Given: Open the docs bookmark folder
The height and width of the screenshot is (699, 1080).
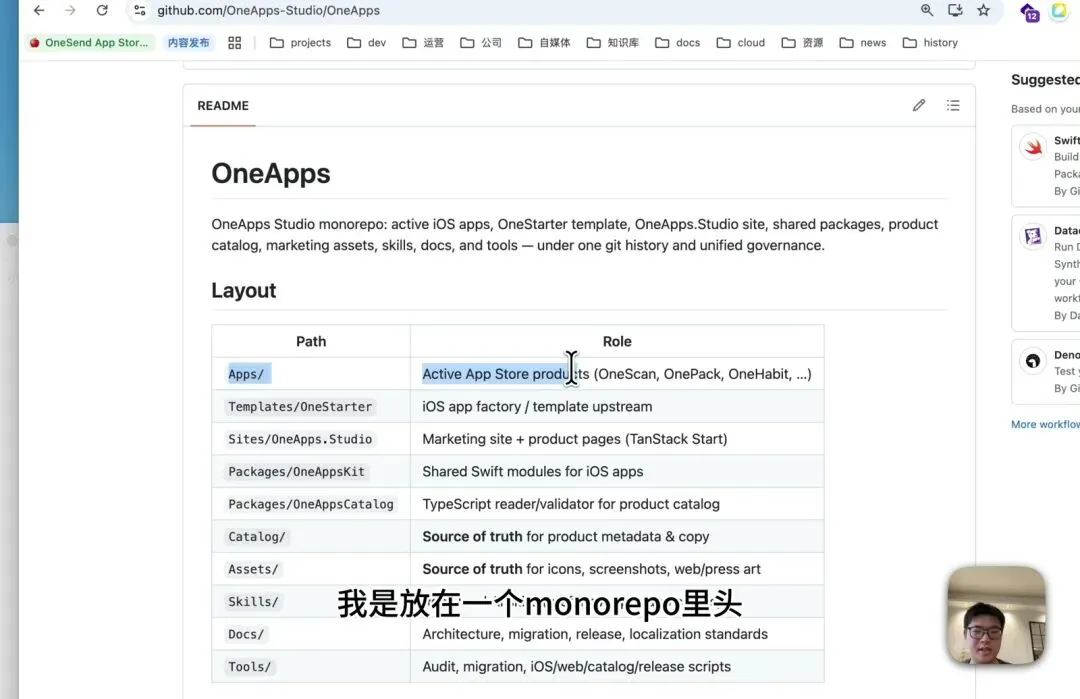Looking at the screenshot, I should [678, 43].
